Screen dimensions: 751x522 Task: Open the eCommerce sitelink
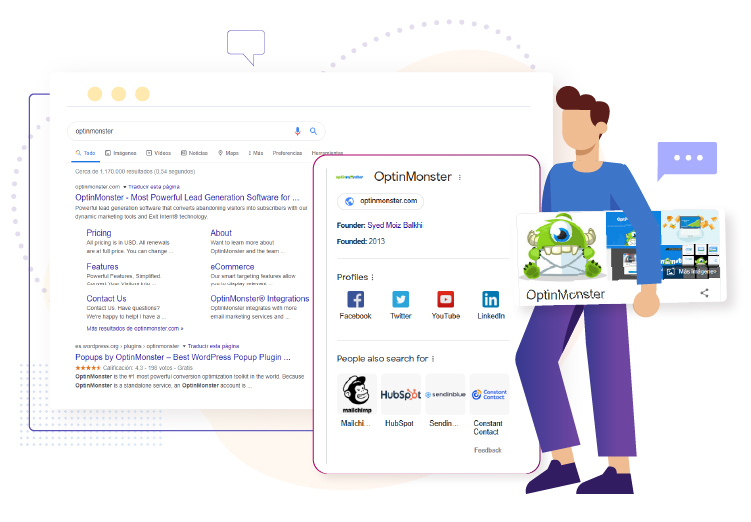(232, 267)
